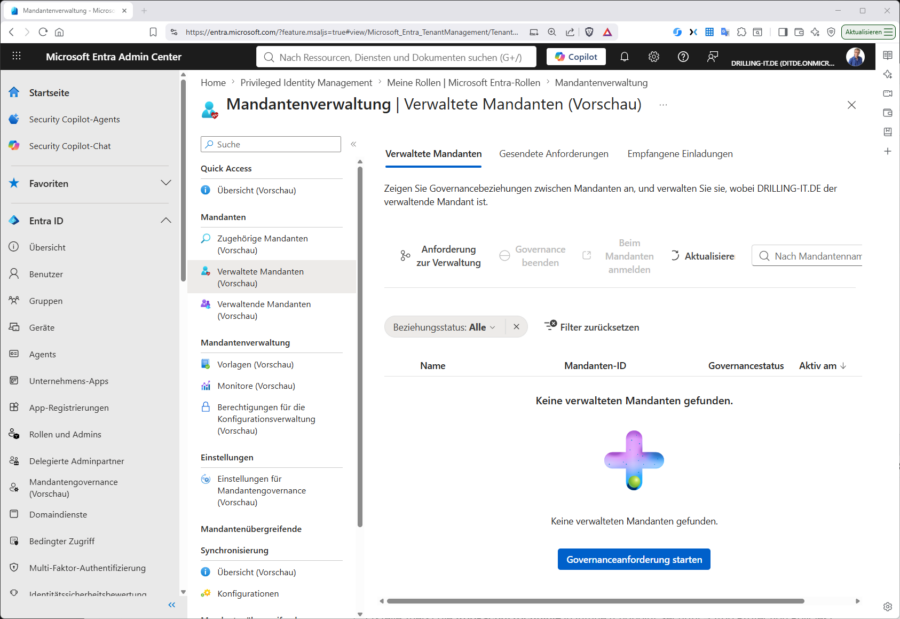Image resolution: width=900 pixels, height=619 pixels.
Task: Open the app launcher waffle menu
Action: pos(17,56)
